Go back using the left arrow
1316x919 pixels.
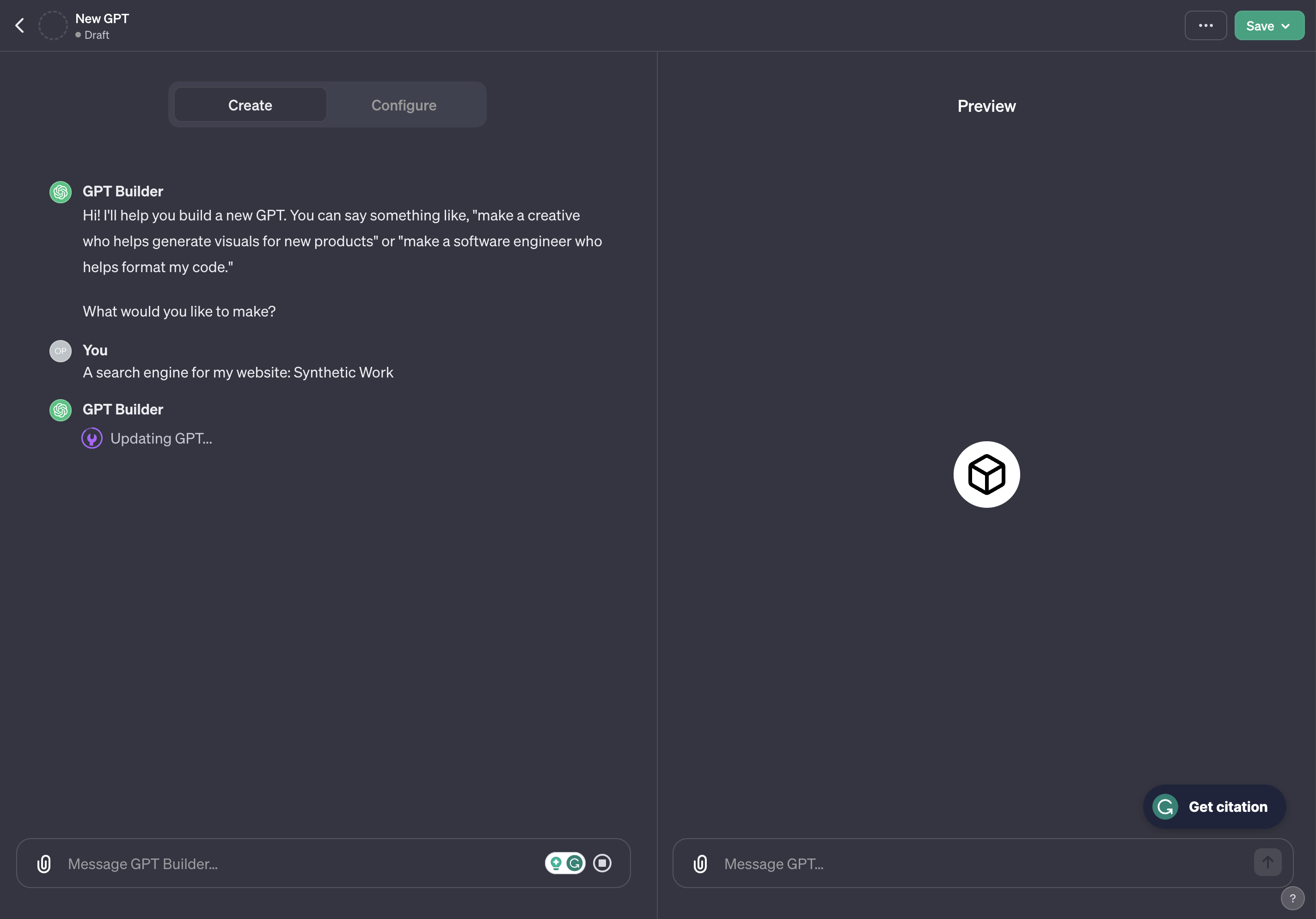tap(20, 25)
